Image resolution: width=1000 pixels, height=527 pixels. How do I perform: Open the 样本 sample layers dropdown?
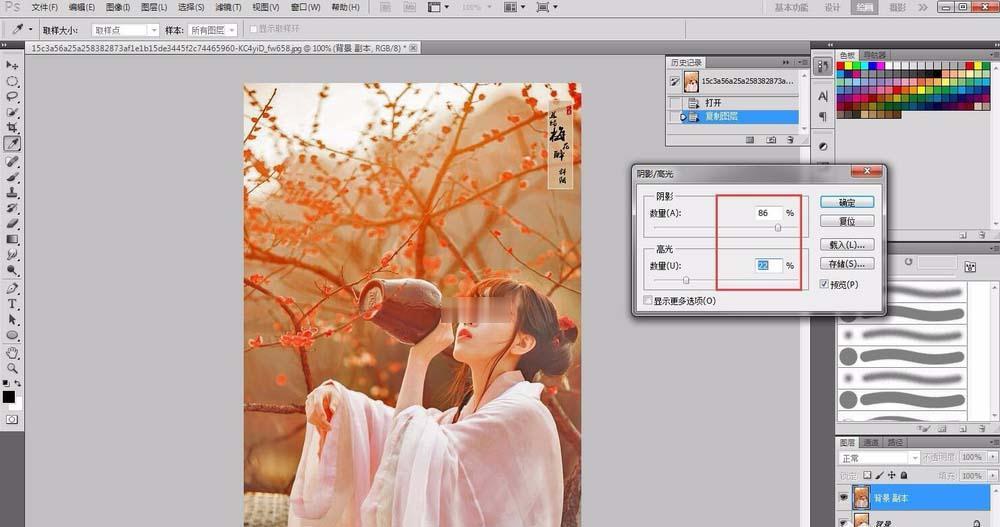tap(212, 31)
